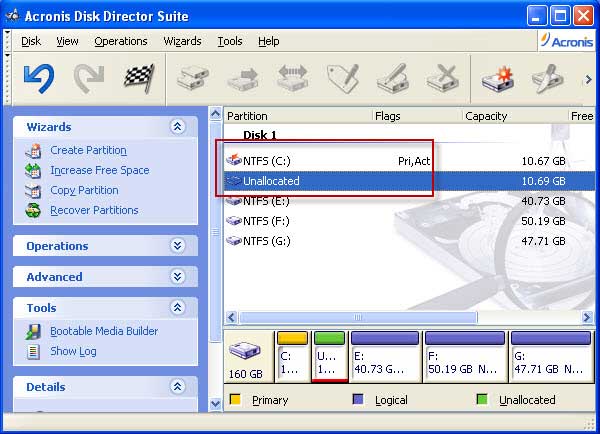600x434 pixels.
Task: Click the Redo gray arrow icon
Action: [89, 79]
